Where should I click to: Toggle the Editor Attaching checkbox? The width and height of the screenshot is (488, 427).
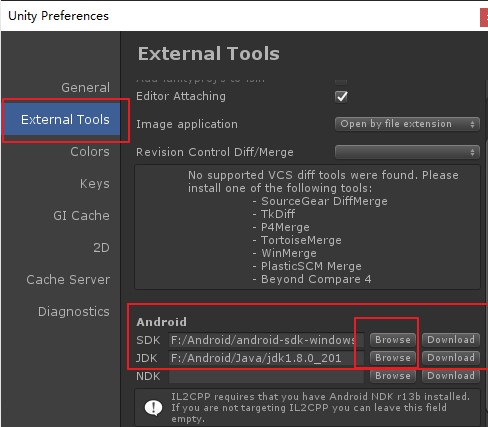click(x=341, y=97)
